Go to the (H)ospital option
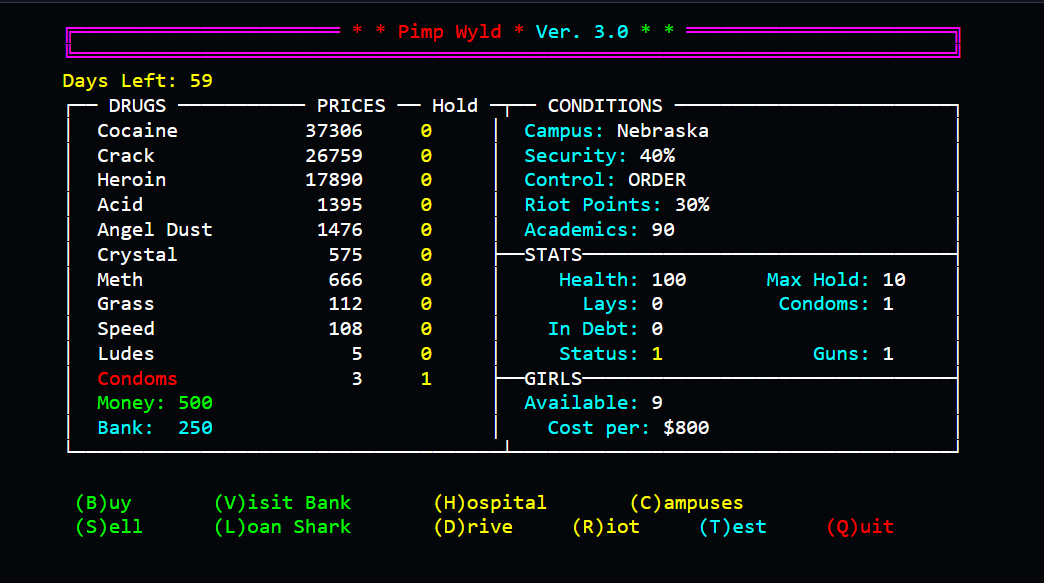Screen dimensions: 1044x583 tap(490, 502)
